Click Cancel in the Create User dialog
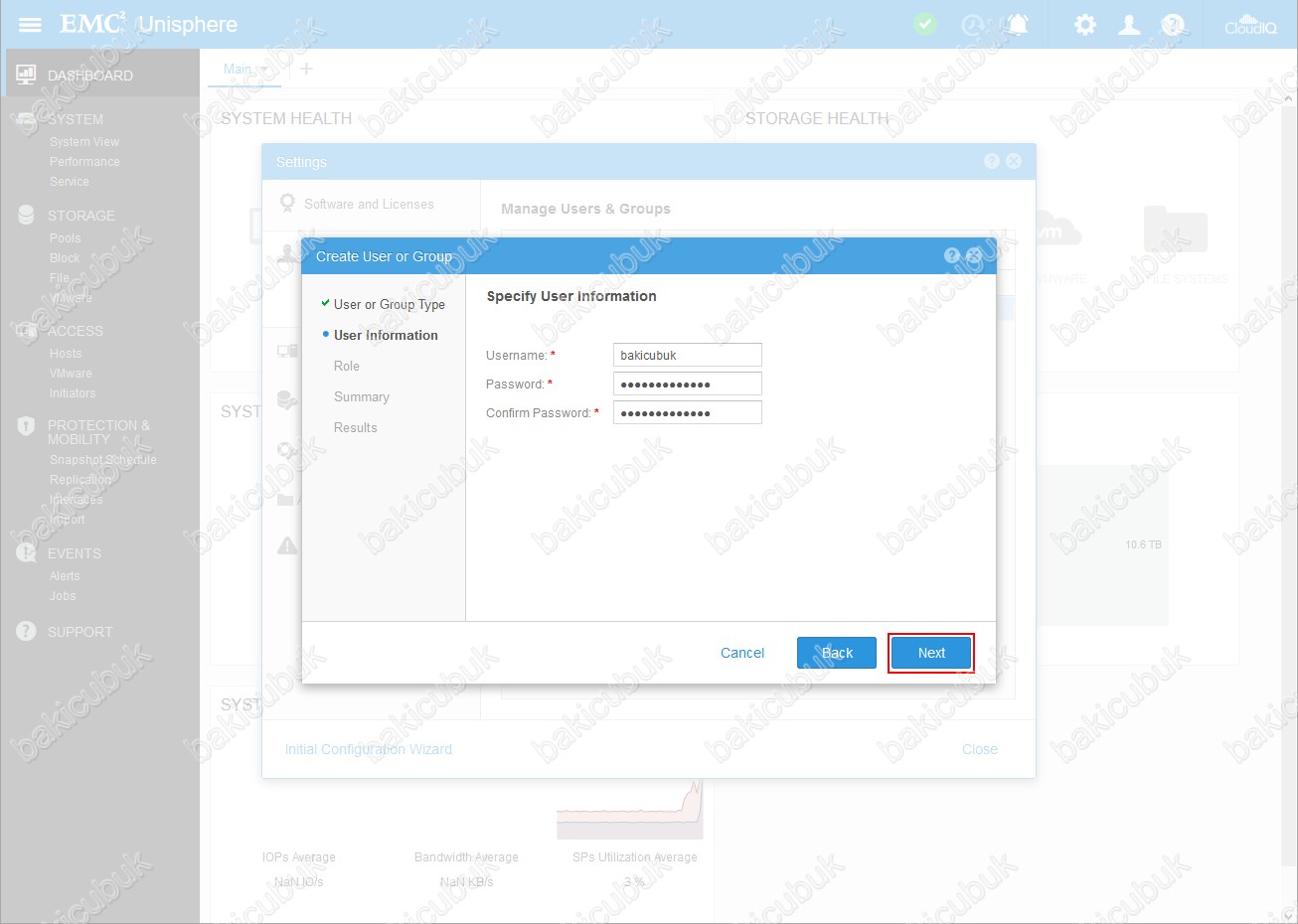Image resolution: width=1298 pixels, height=924 pixels. pos(742,653)
